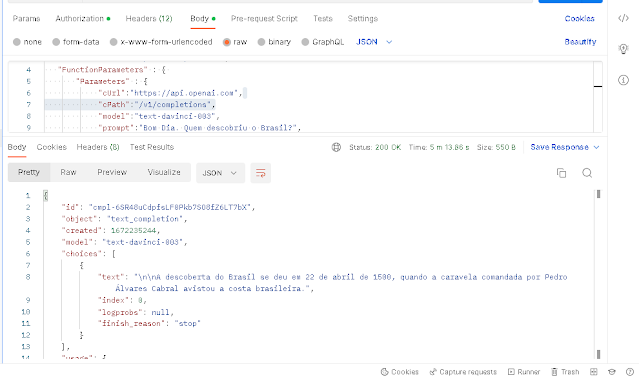Switch to the response Cookies tab

point(51,147)
